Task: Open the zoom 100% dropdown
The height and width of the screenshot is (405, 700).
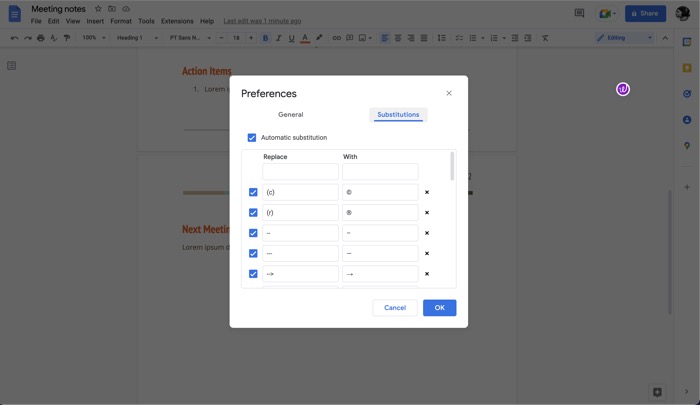Action: pyautogui.click(x=94, y=38)
